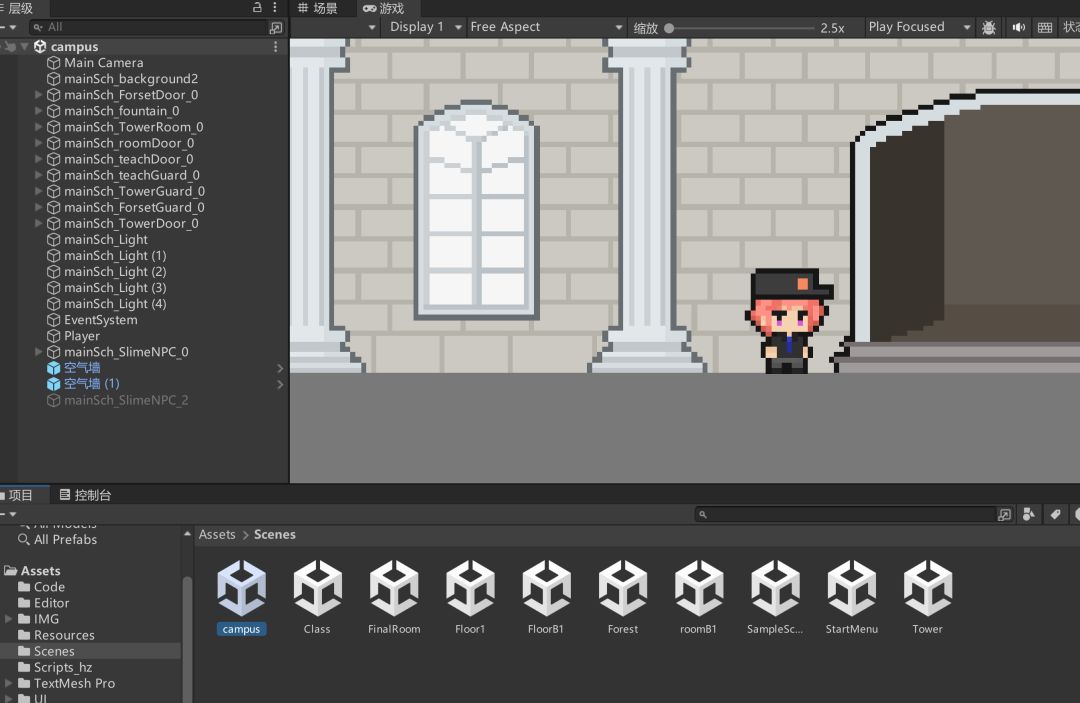
Task: Click the Assets breadcrumb link
Action: (217, 535)
